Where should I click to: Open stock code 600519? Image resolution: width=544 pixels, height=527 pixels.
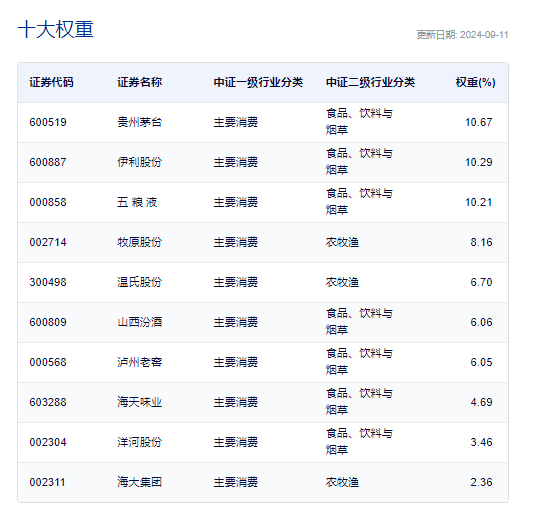coord(48,122)
